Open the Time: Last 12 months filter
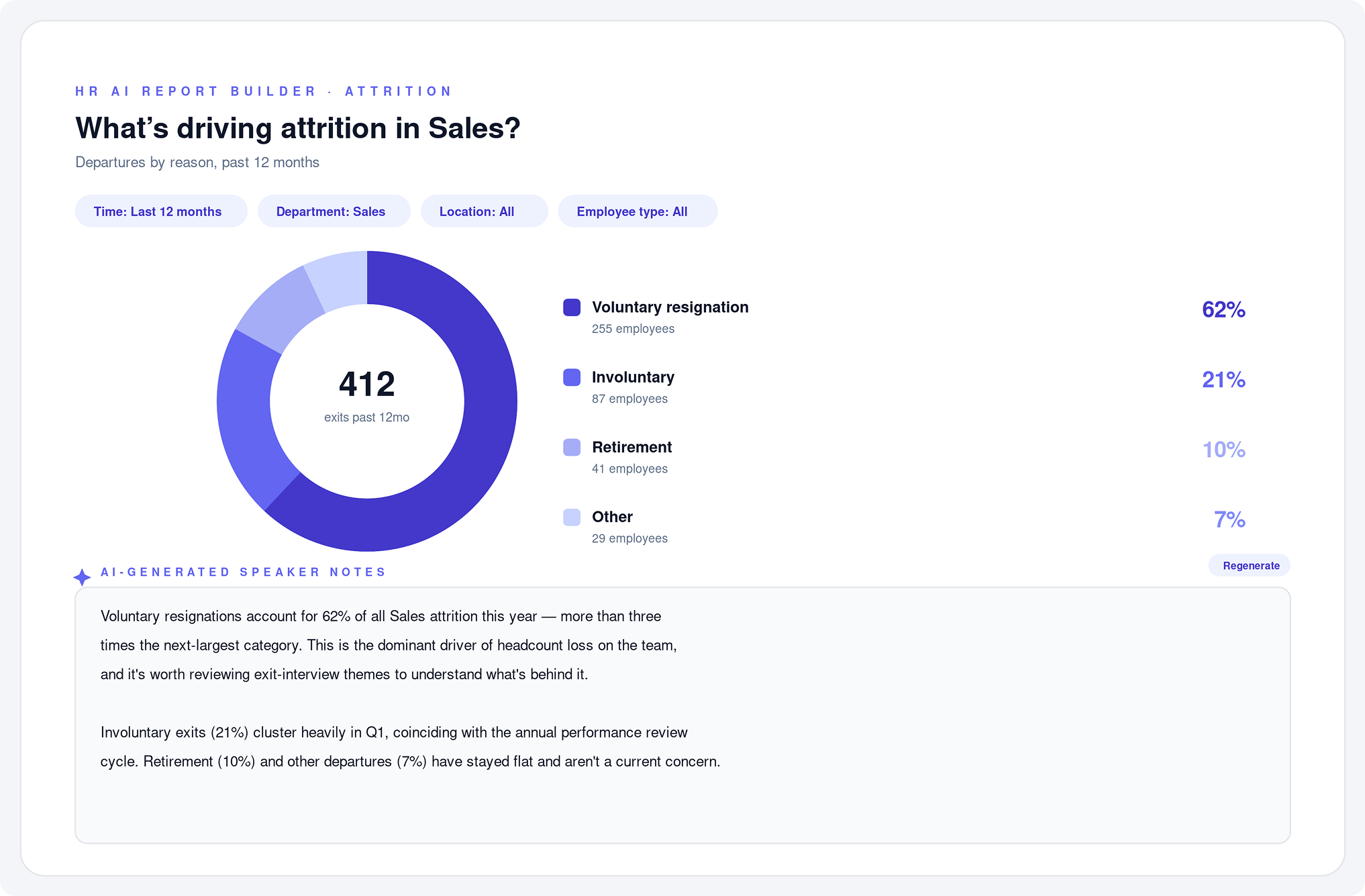This screenshot has height=896, width=1365. coord(161,211)
